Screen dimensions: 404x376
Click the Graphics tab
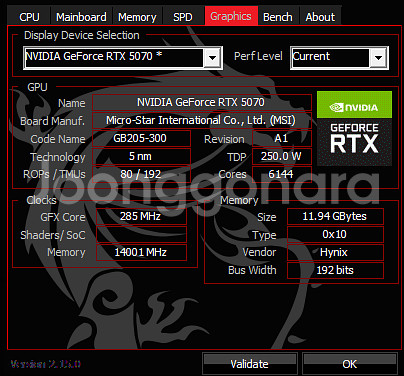[x=231, y=16]
